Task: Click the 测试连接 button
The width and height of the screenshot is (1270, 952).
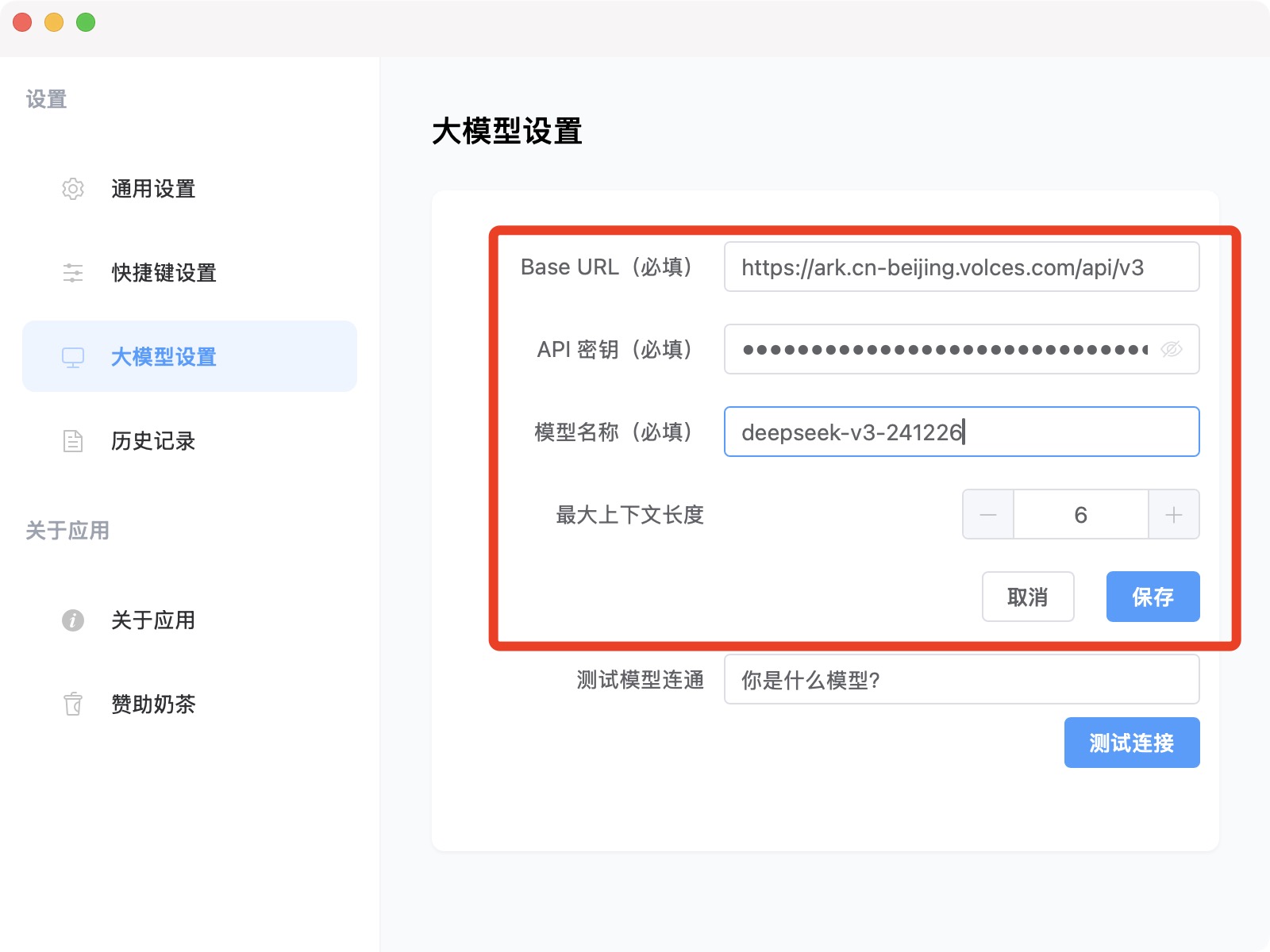Action: 1132,743
